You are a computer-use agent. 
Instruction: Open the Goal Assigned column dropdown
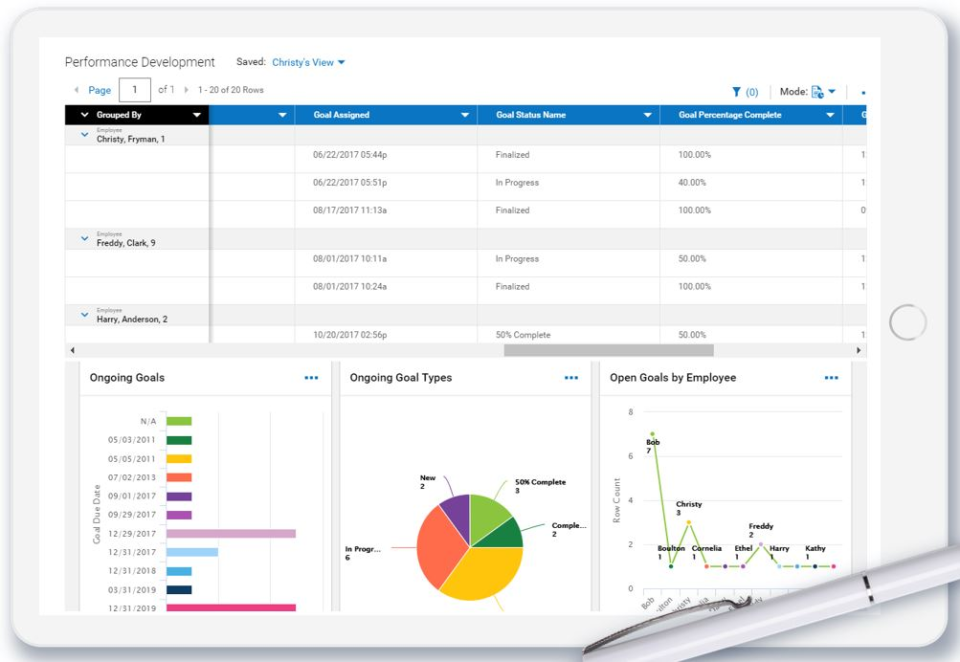point(465,114)
